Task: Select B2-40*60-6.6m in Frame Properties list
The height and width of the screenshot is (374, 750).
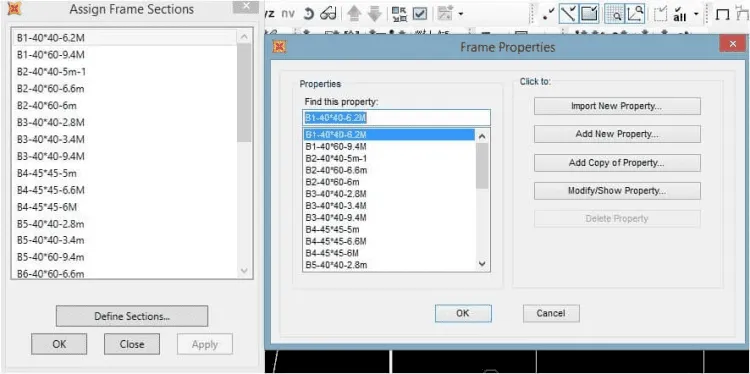Action: point(389,170)
